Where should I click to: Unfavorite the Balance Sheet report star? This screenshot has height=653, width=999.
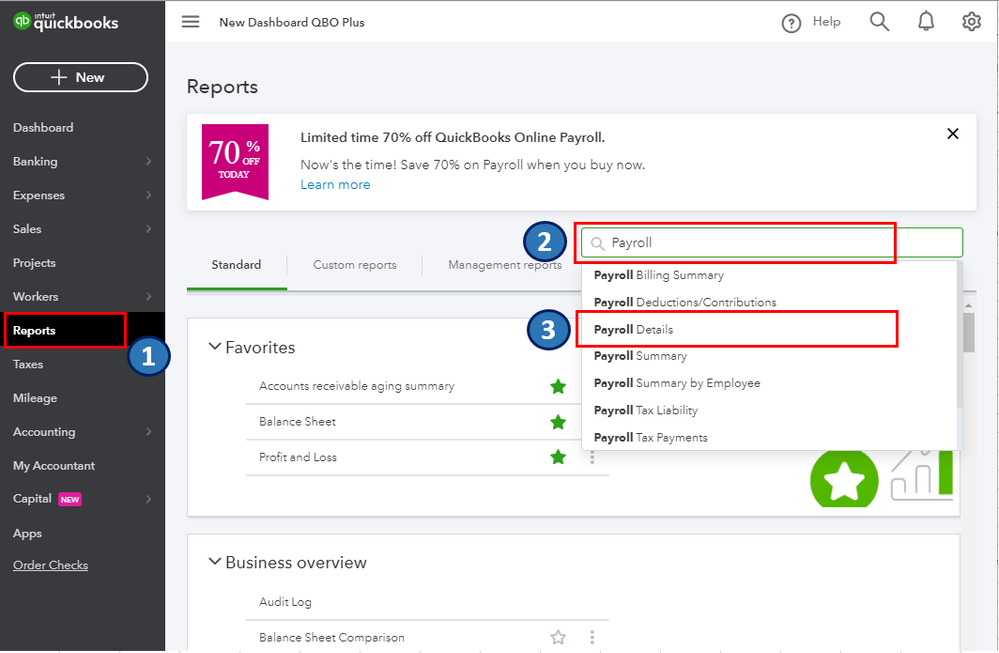558,421
